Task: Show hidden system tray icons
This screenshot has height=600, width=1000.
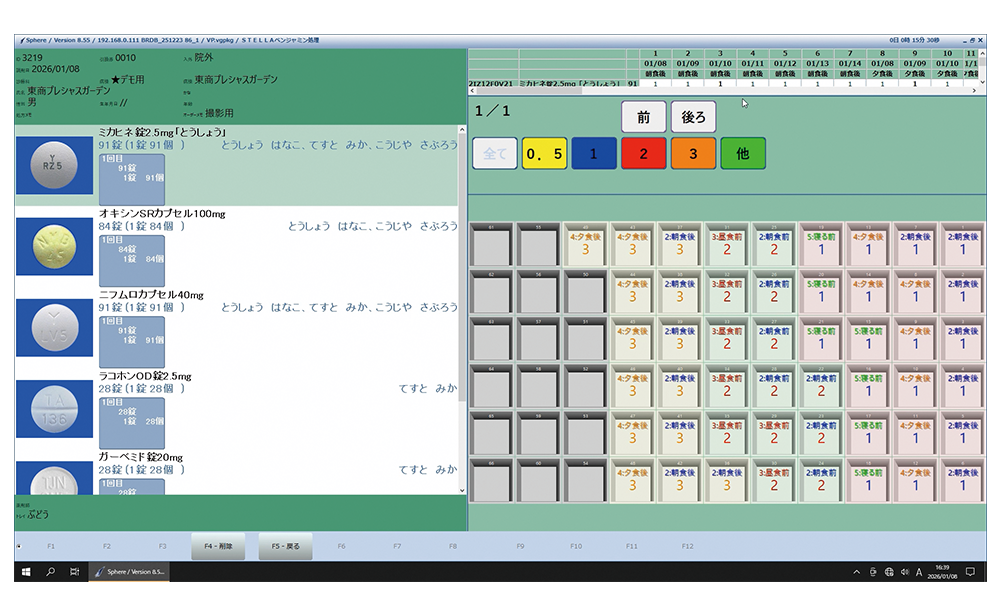Action: point(856,572)
